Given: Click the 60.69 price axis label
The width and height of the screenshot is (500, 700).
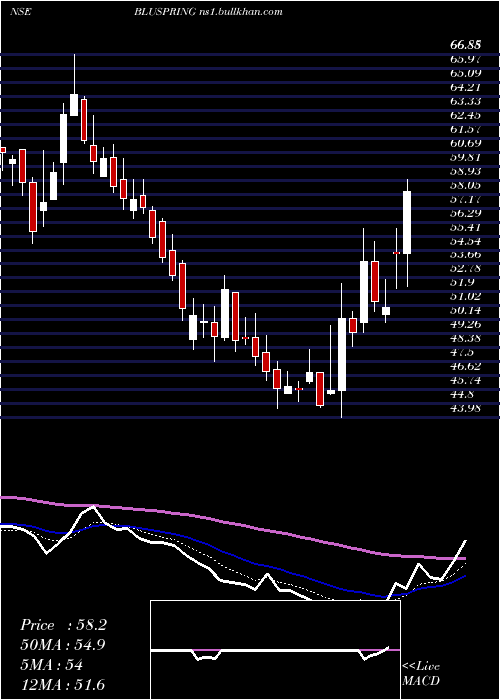Looking at the screenshot, I should click(x=466, y=143).
